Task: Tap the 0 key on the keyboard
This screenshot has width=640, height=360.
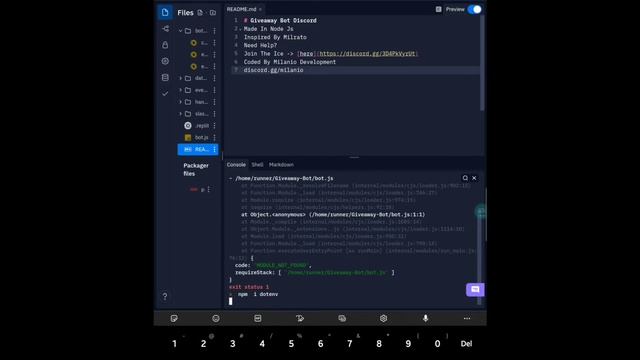Action: pyautogui.click(x=437, y=344)
